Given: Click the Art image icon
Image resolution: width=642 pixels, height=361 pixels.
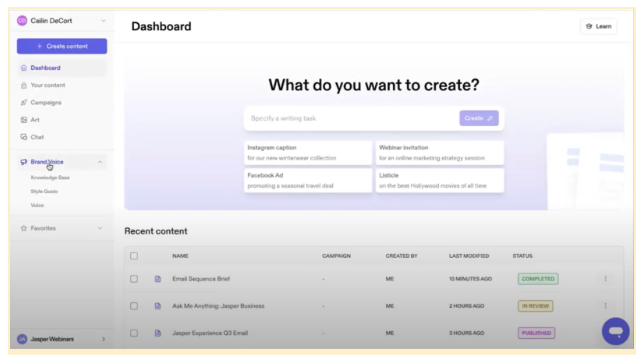Looking at the screenshot, I should pyautogui.click(x=24, y=120).
